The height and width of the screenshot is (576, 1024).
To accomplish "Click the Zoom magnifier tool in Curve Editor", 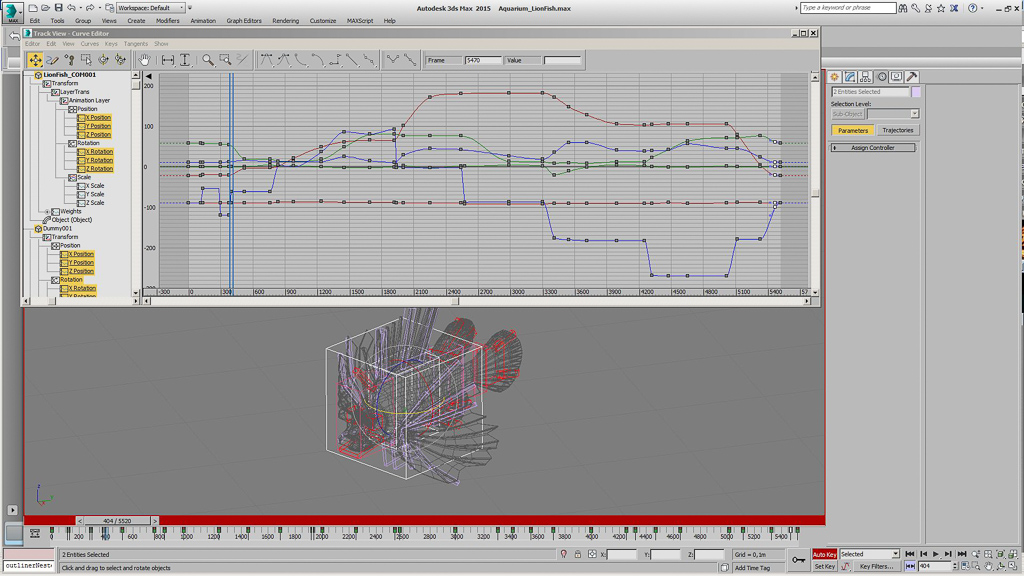I will (208, 60).
